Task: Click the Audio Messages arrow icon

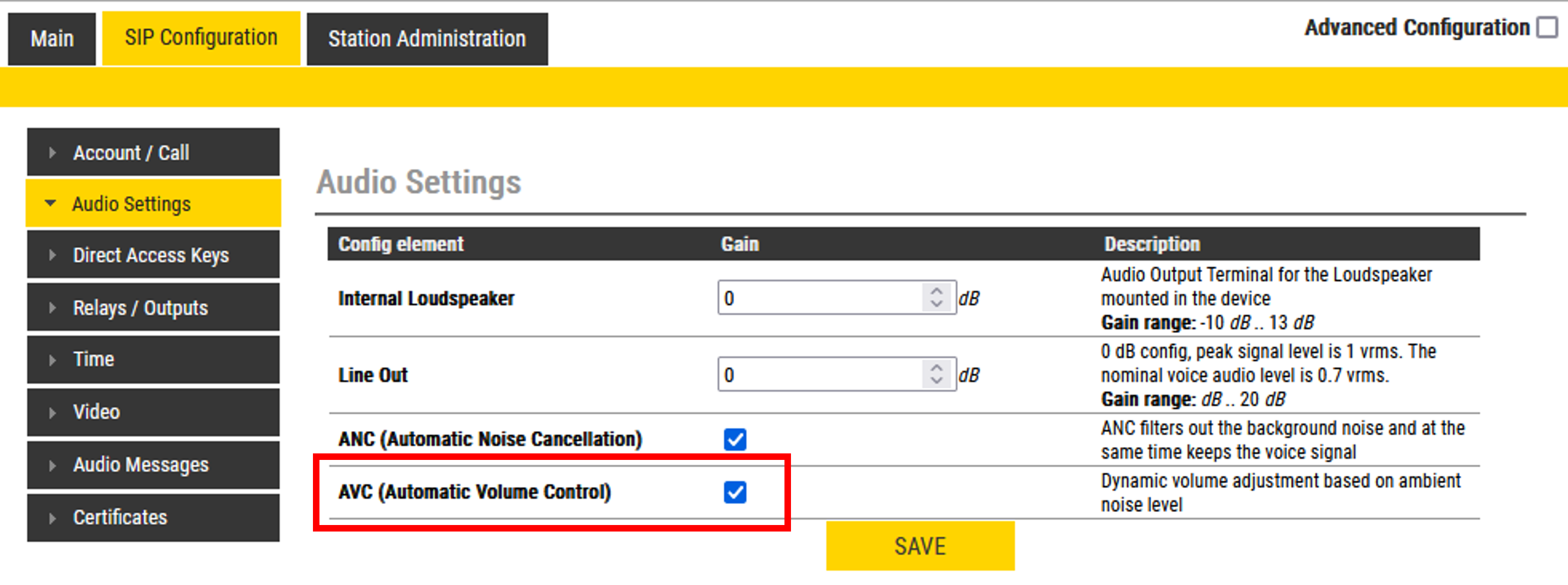Action: [x=53, y=465]
